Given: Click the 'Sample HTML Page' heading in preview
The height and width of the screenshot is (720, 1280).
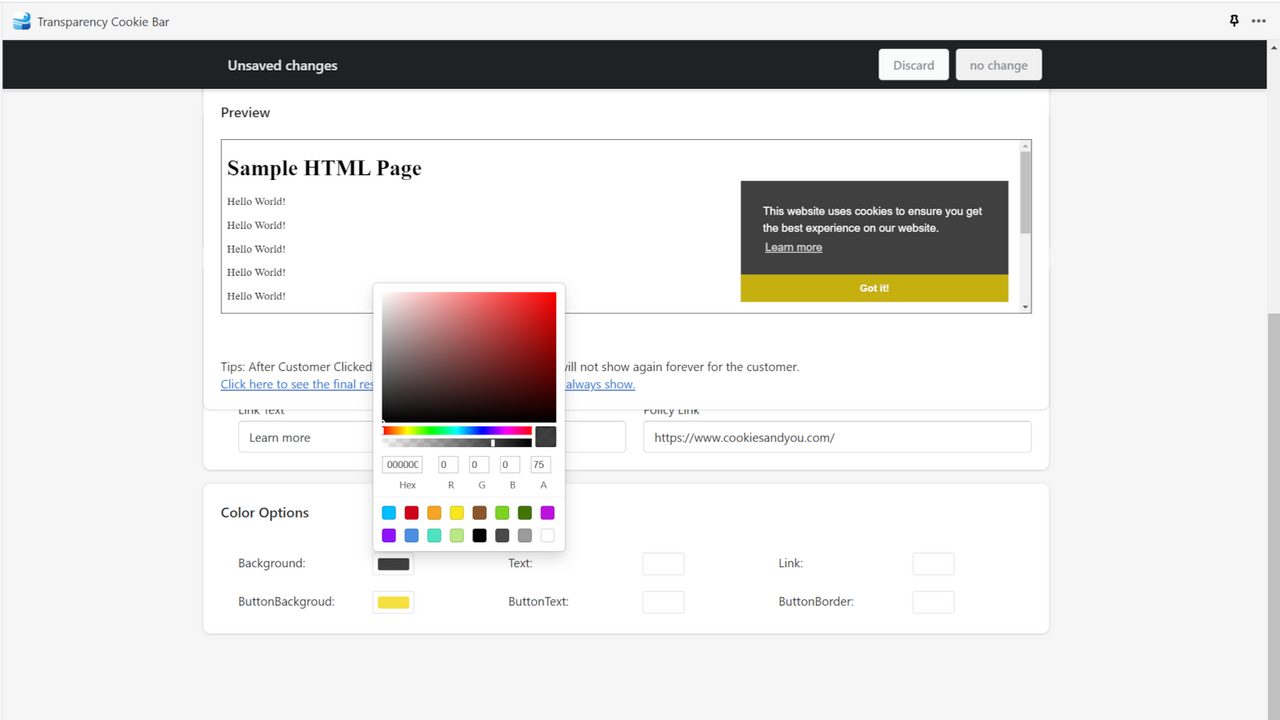Looking at the screenshot, I should (324, 168).
